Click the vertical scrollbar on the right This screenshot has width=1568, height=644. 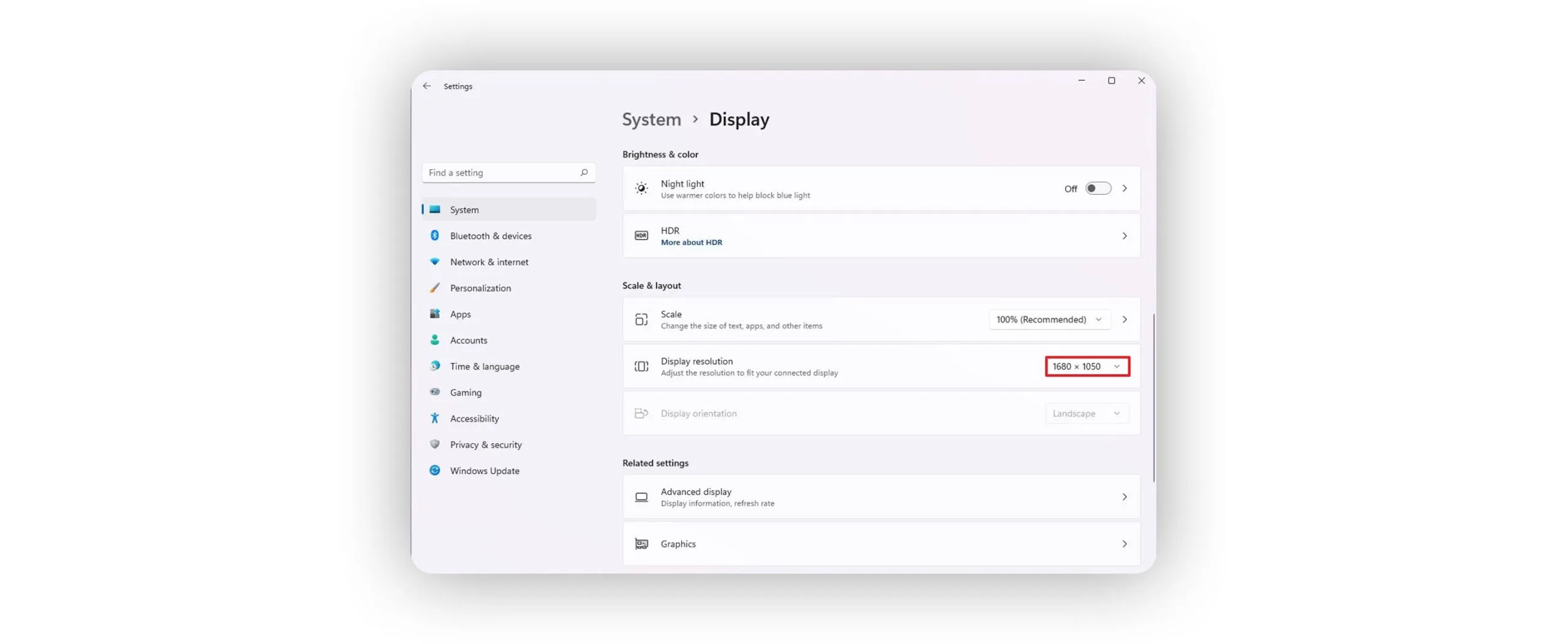point(1153,398)
